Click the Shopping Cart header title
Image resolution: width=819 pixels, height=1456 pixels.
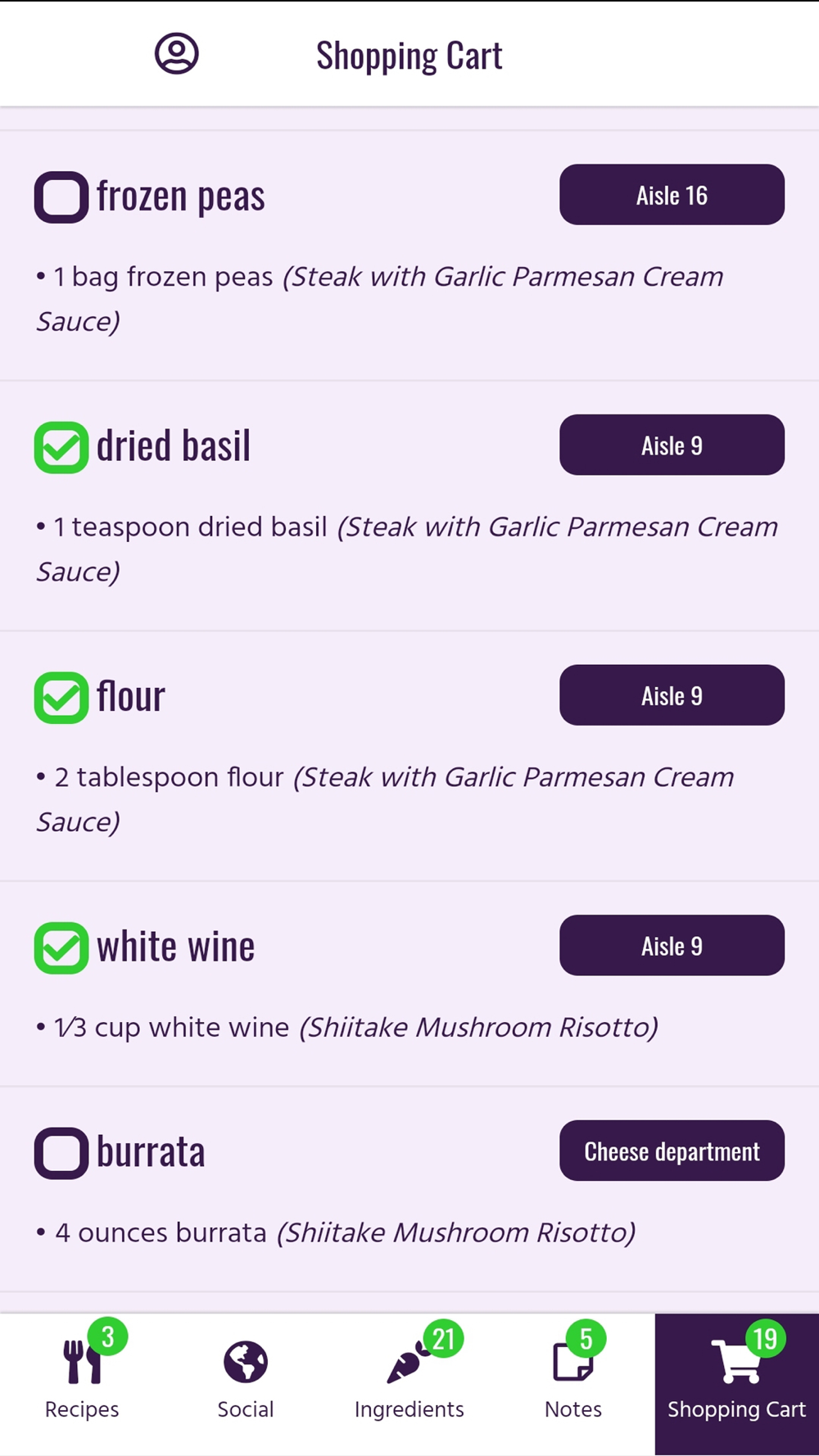coord(409,56)
